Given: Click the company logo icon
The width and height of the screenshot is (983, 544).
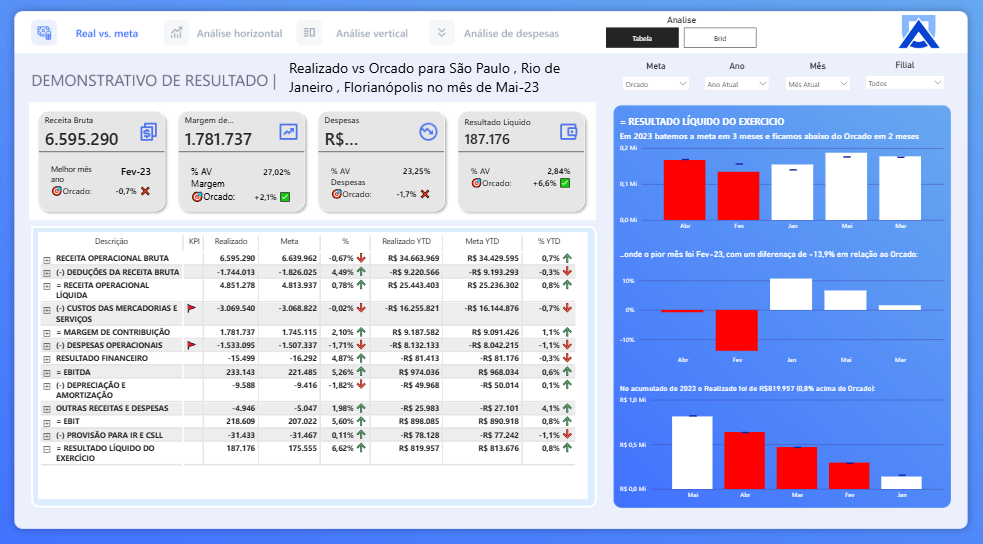Looking at the screenshot, I should click(918, 32).
